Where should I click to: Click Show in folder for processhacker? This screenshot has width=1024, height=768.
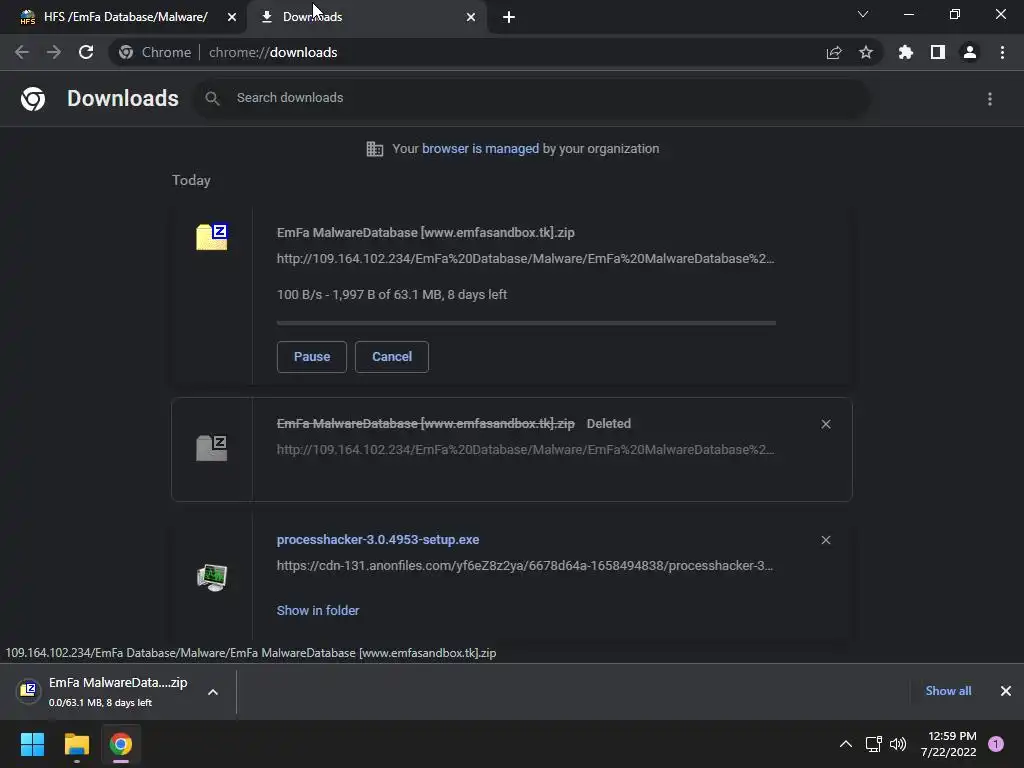point(318,611)
